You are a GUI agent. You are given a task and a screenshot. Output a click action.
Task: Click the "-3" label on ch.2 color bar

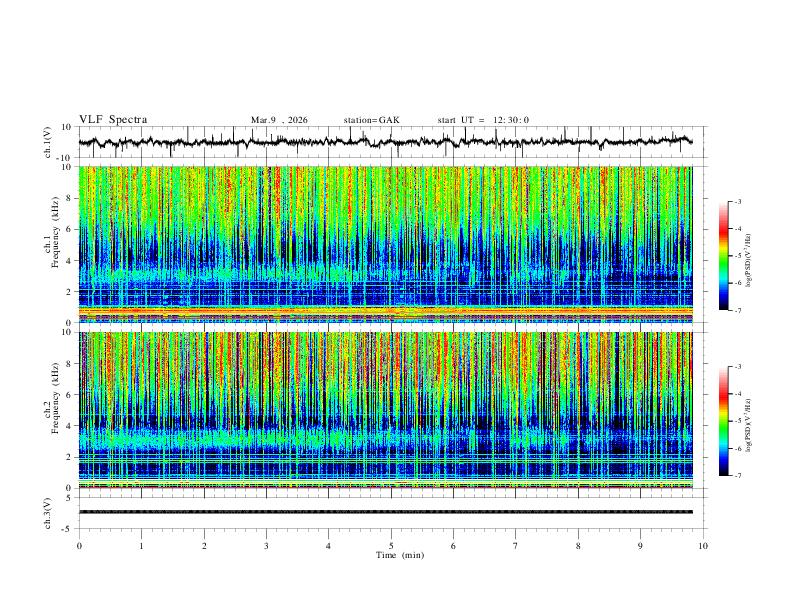click(x=737, y=367)
